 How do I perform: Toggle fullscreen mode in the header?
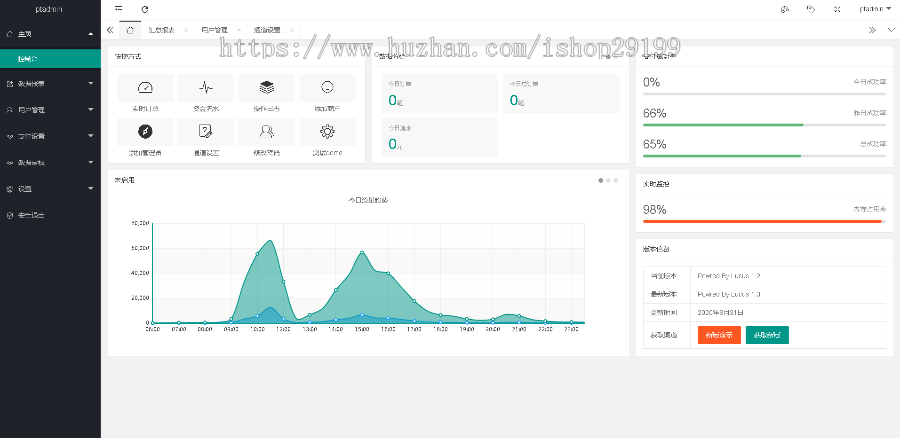pos(837,9)
